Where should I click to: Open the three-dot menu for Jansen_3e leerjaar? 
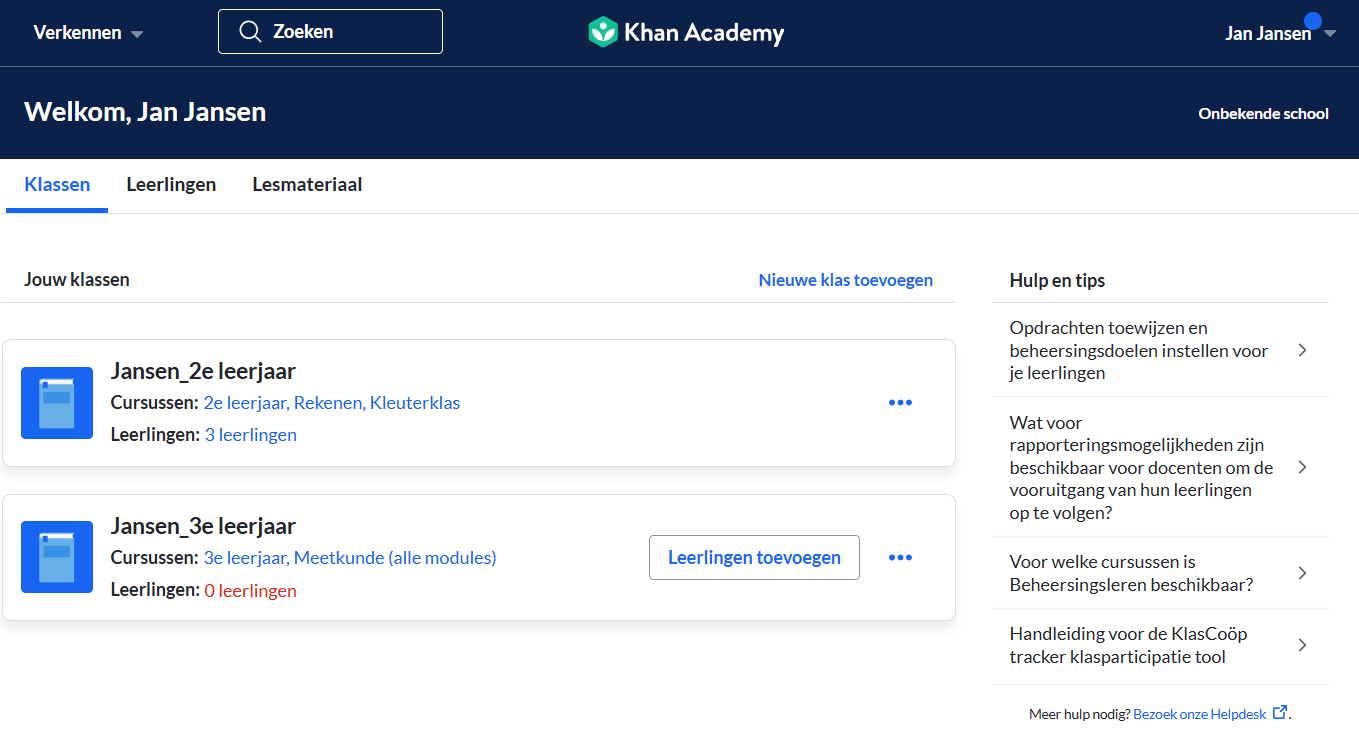pos(899,557)
